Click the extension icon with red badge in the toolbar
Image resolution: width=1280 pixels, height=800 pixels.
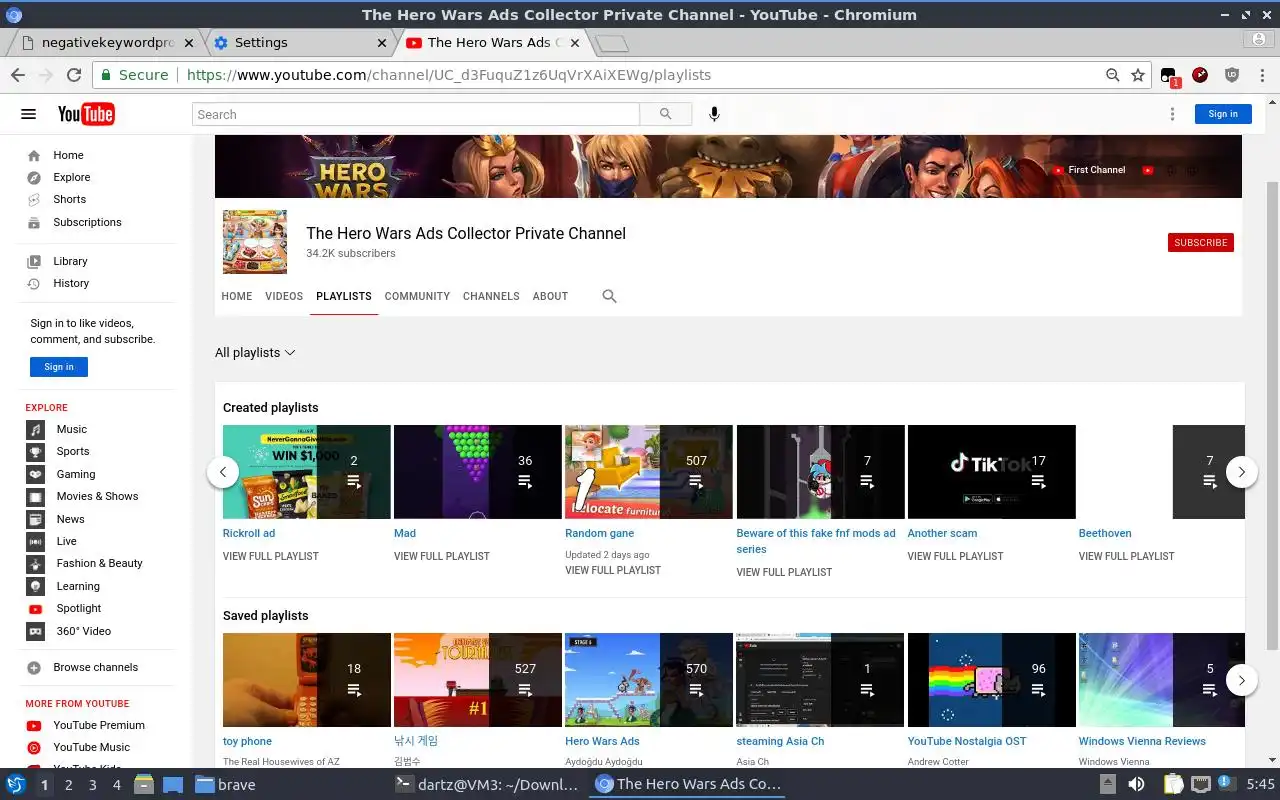point(1169,76)
